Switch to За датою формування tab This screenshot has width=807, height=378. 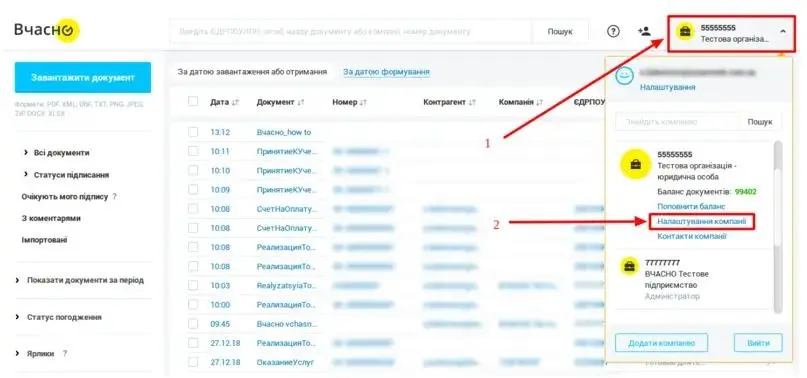(x=387, y=72)
